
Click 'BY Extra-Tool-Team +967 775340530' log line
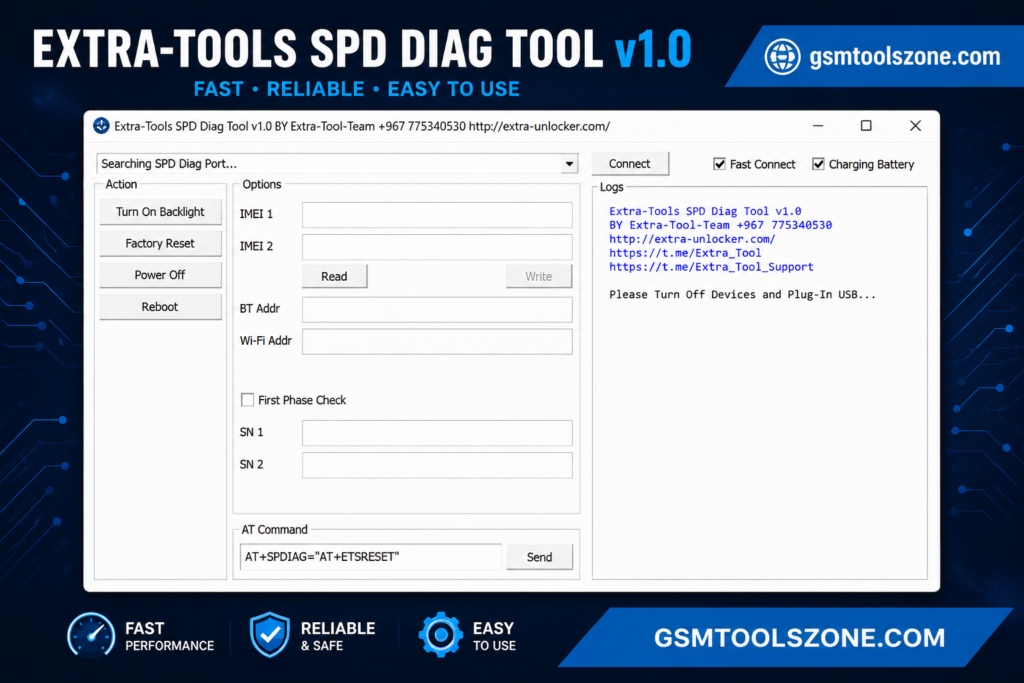click(720, 225)
